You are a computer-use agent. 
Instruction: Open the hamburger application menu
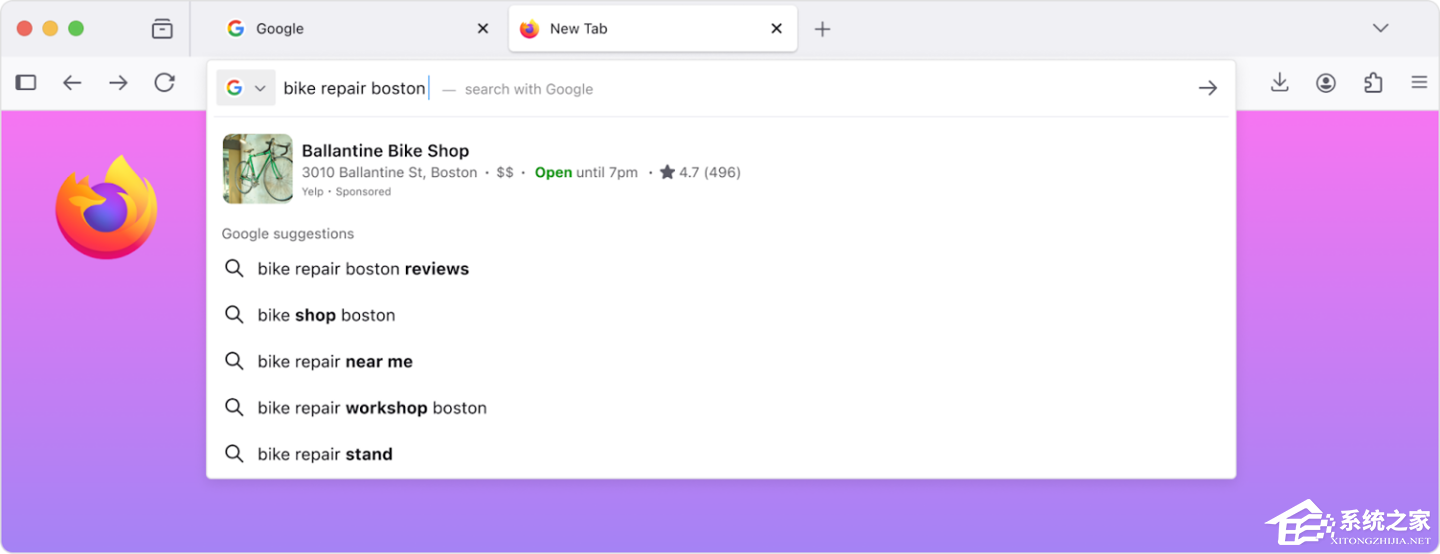[x=1419, y=83]
